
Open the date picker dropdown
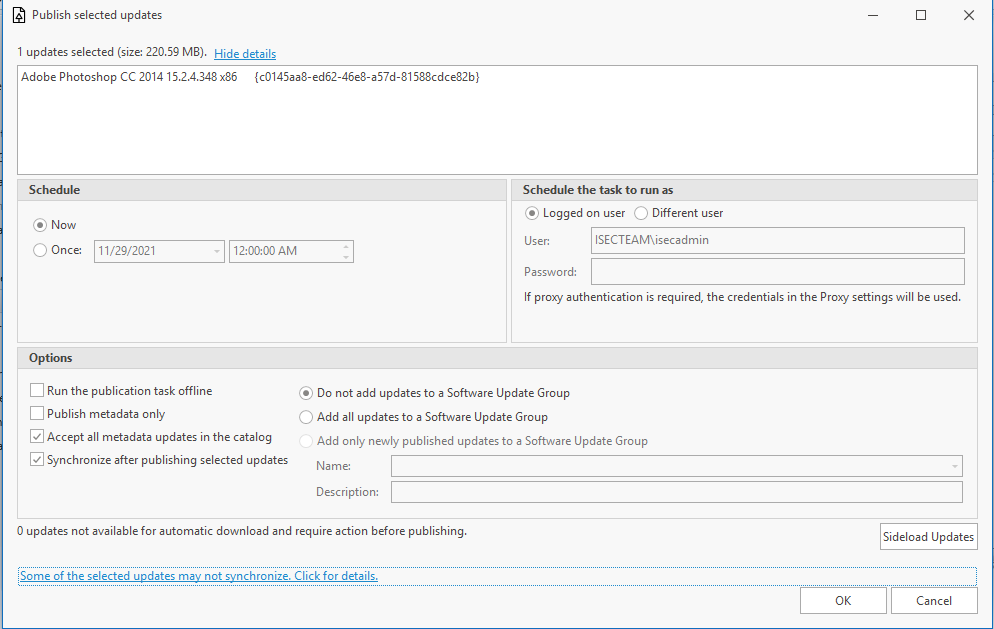click(x=216, y=251)
